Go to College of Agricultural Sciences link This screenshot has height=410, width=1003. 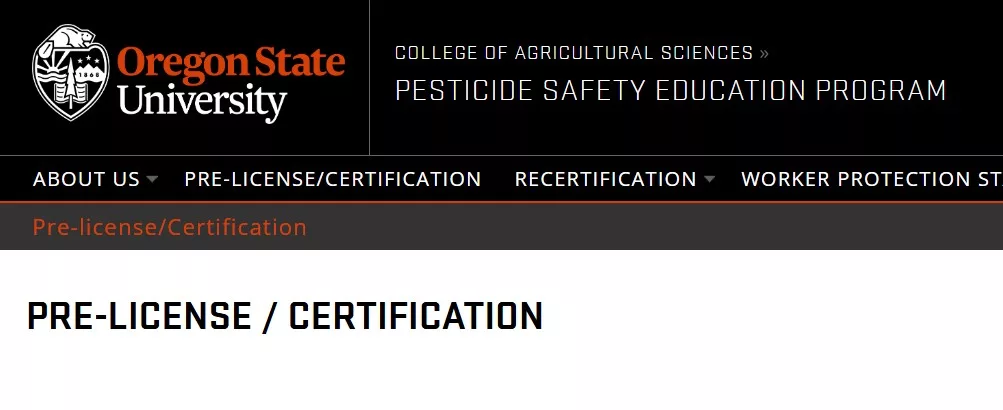tap(574, 53)
